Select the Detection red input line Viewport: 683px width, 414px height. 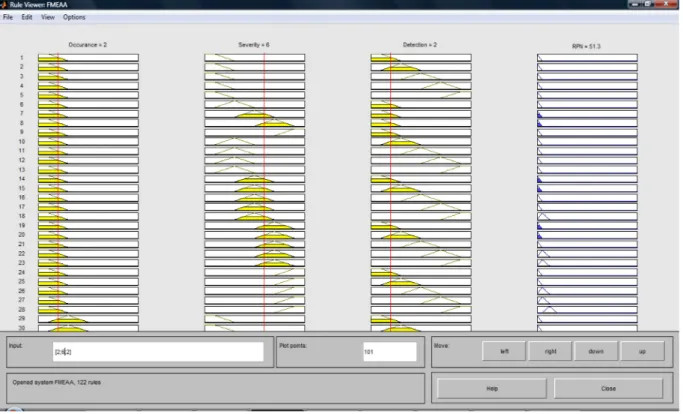click(392, 192)
